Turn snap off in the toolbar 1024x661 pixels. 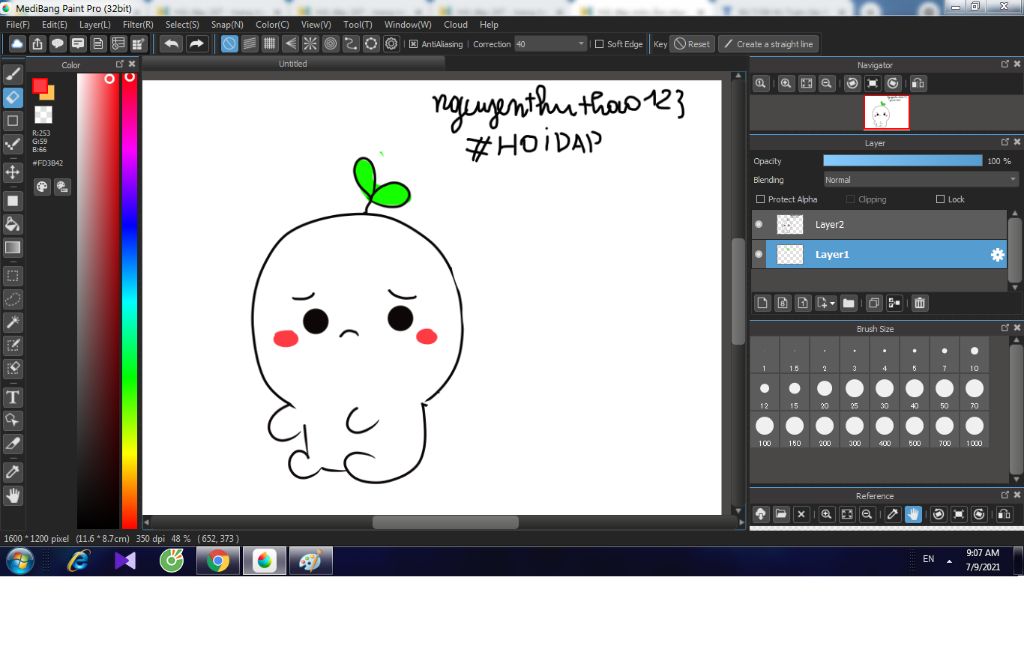[x=229, y=44]
